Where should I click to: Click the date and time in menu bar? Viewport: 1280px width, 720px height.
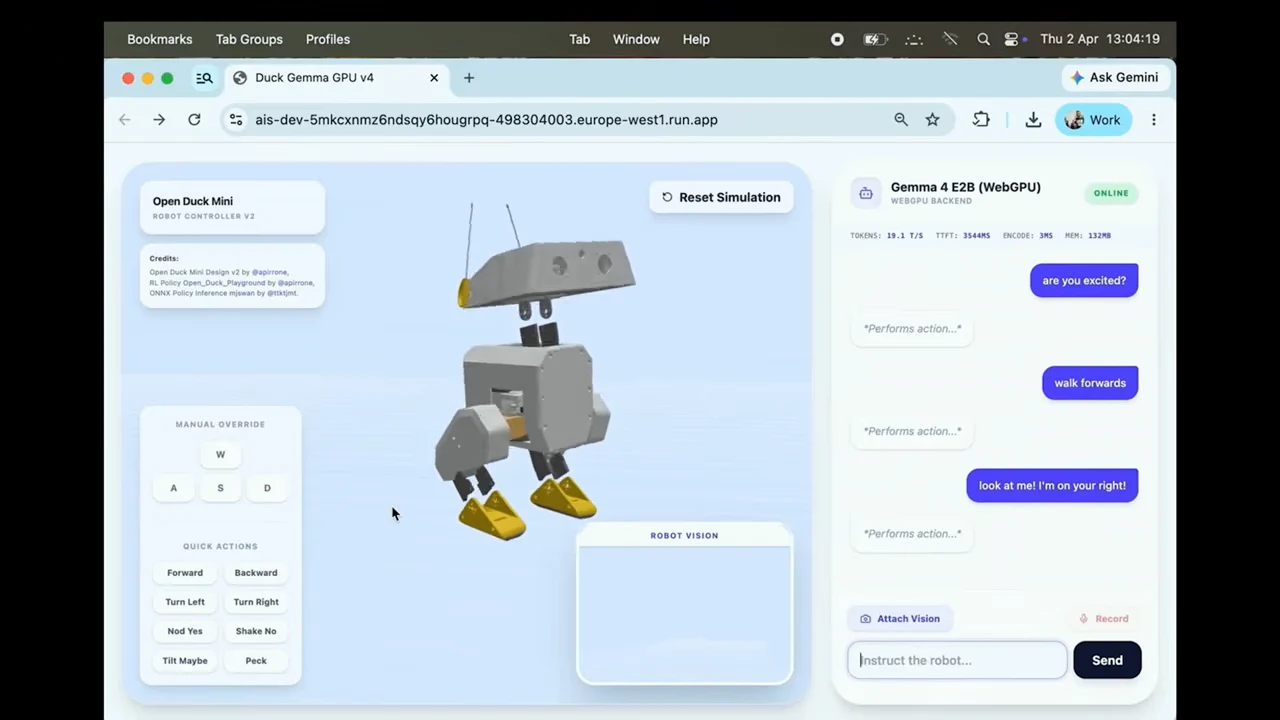point(1100,39)
